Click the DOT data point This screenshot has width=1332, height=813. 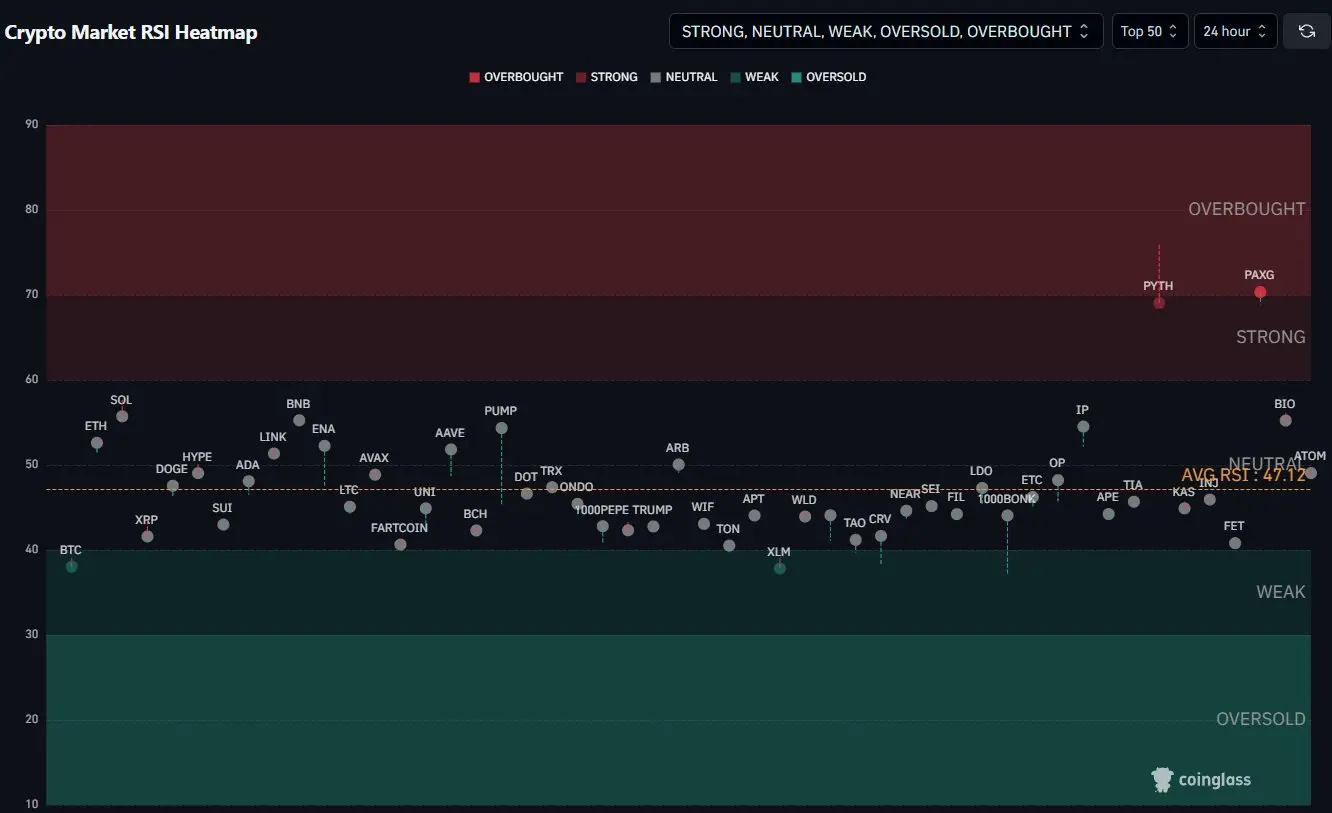(527, 494)
